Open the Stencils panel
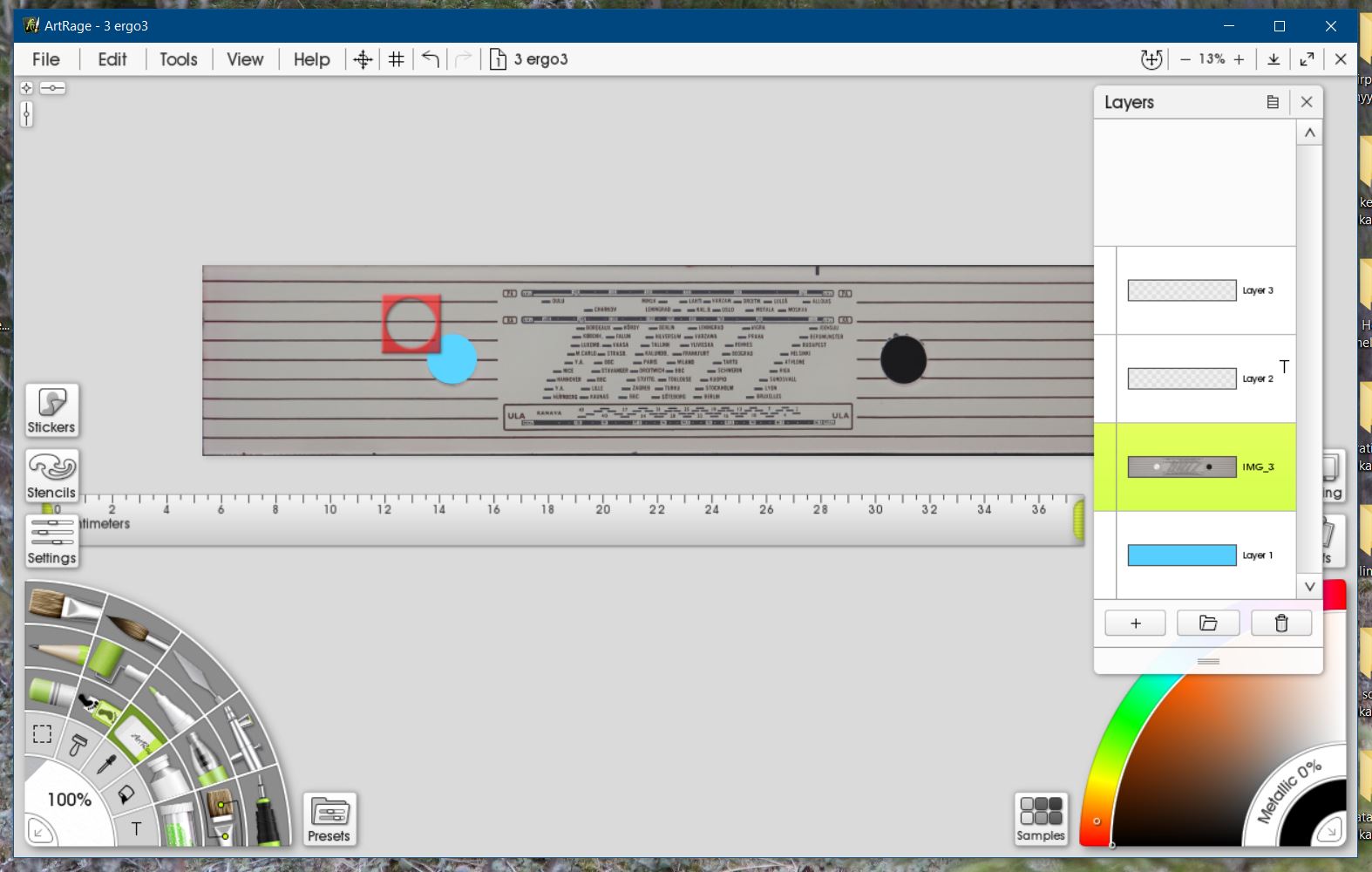1372x872 pixels. (51, 476)
